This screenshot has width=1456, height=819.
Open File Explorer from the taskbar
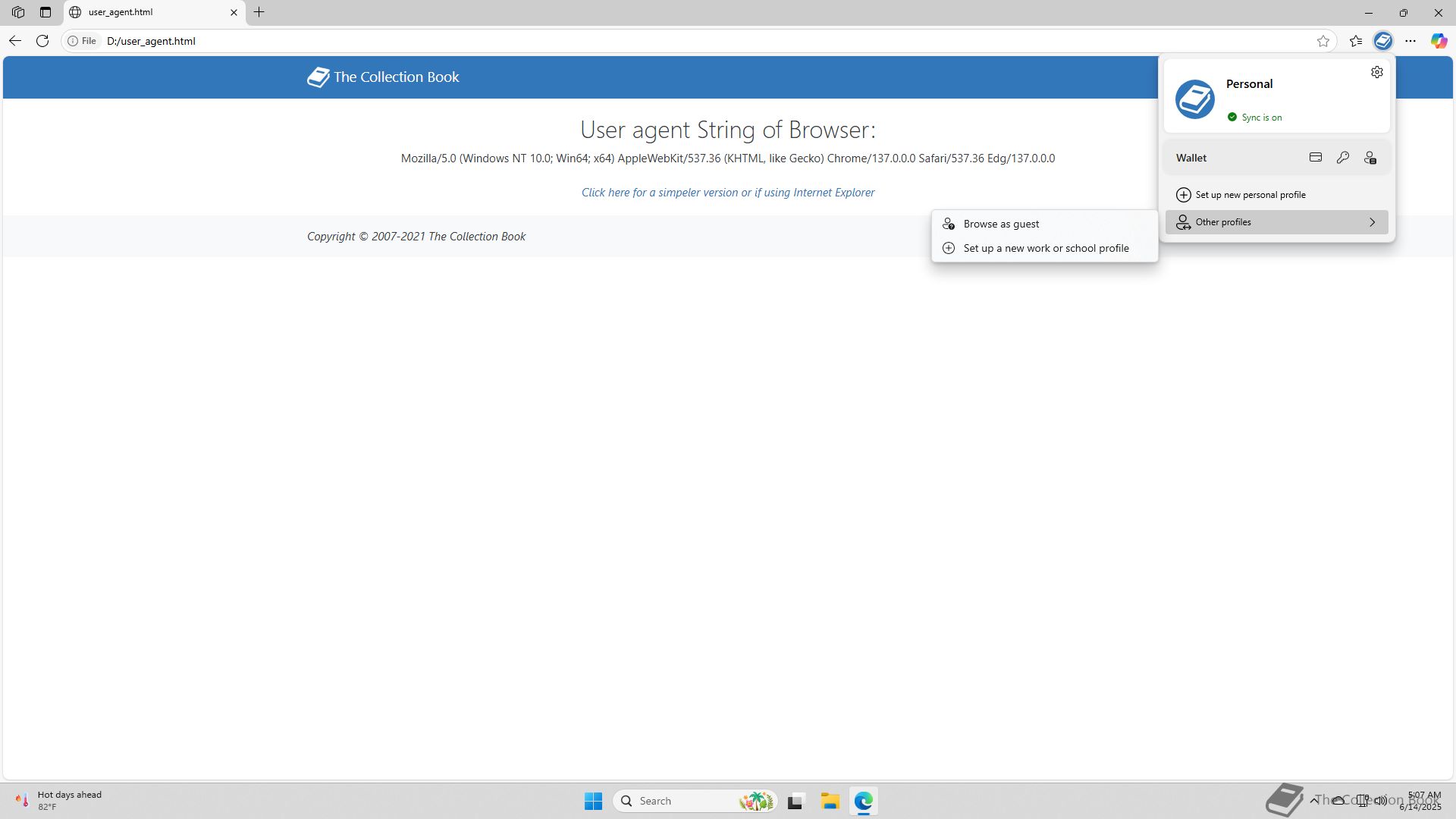830,801
